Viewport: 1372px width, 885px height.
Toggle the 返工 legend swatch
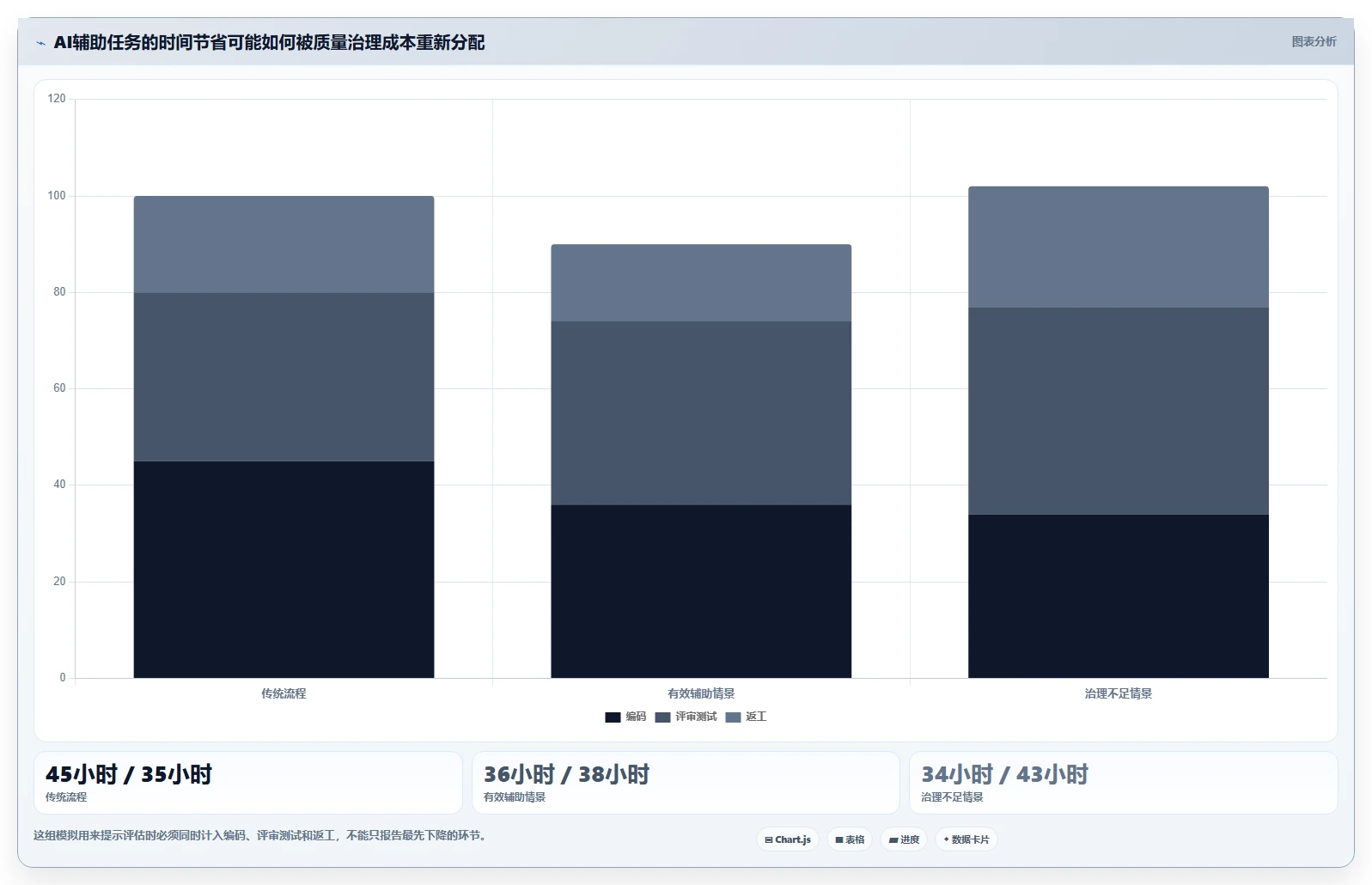733,717
